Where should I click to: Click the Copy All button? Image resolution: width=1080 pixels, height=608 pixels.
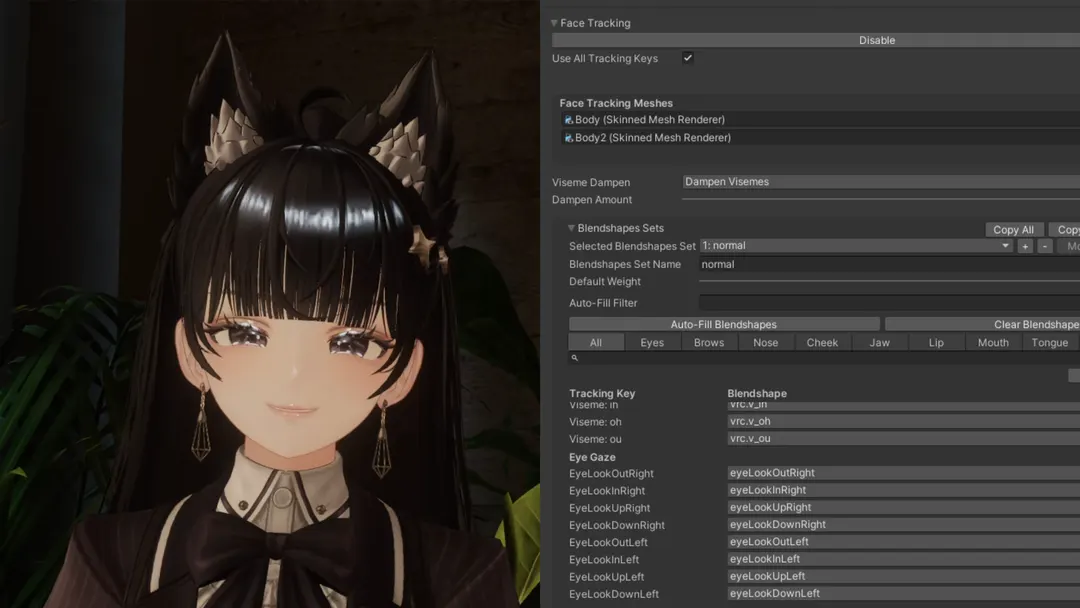tap(1013, 229)
